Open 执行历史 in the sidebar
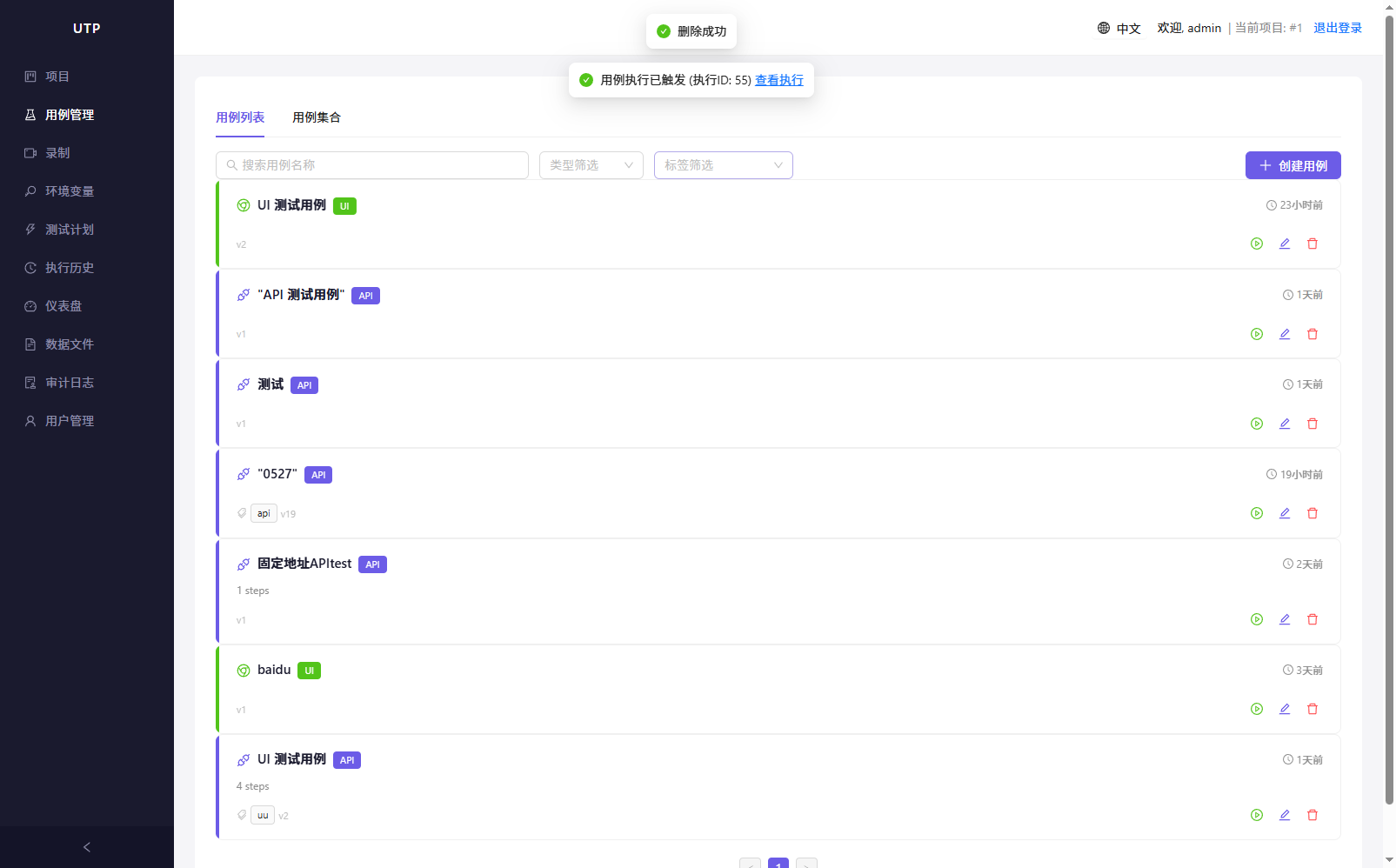Screen dimensions: 1396x868 [x=87, y=268]
